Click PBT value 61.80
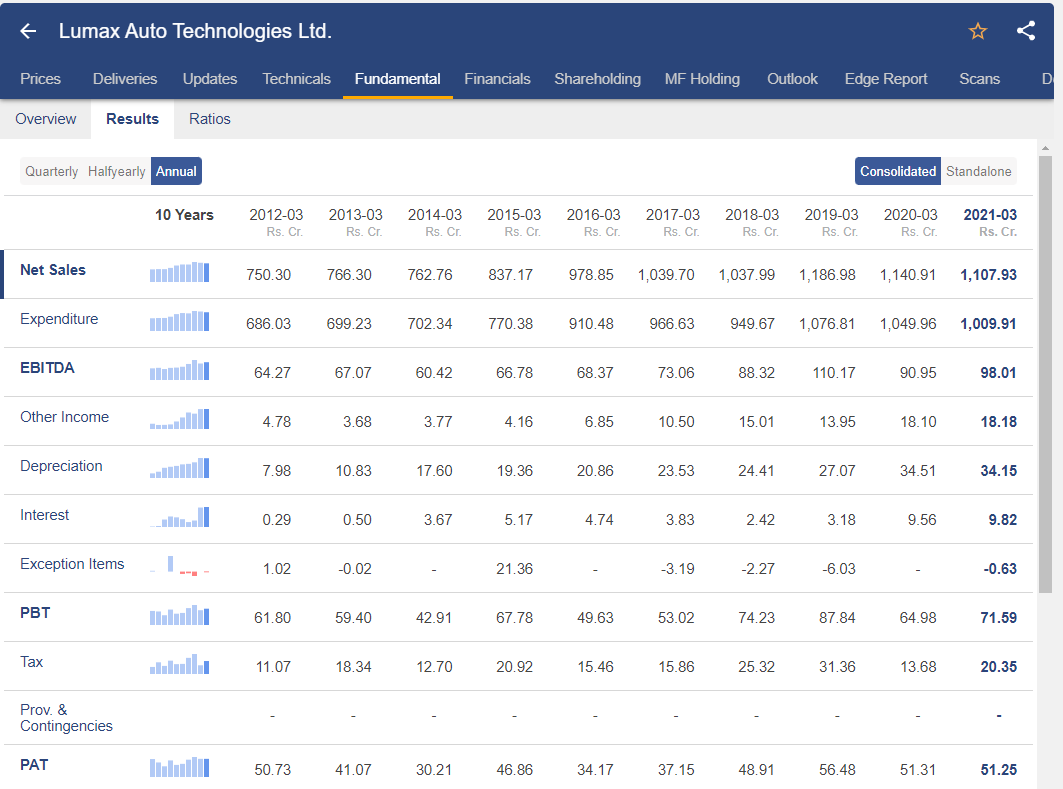The width and height of the screenshot is (1063, 789). point(273,618)
